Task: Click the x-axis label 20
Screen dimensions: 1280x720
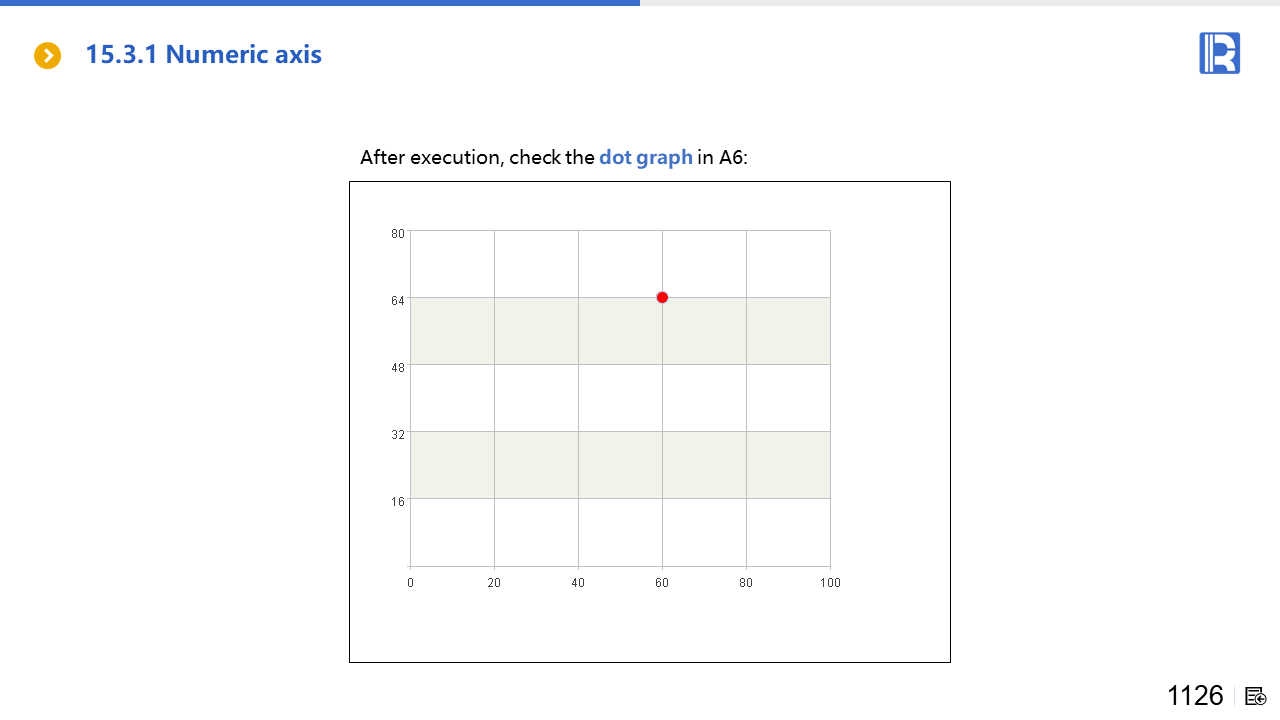Action: point(494,583)
